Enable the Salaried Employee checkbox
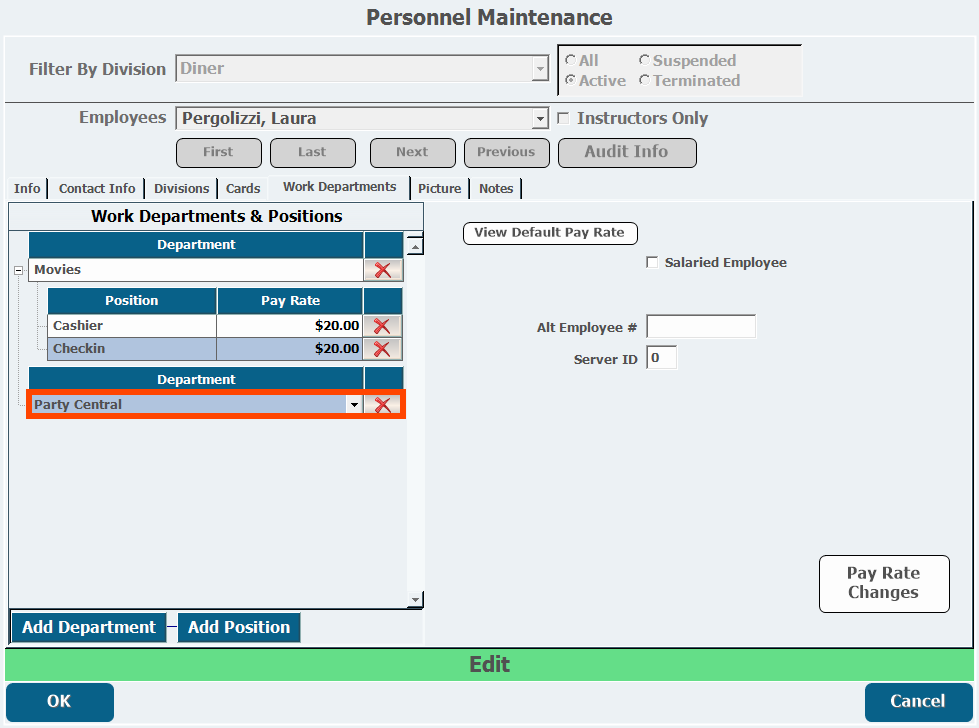Viewport: 979px width, 728px height. [x=653, y=263]
